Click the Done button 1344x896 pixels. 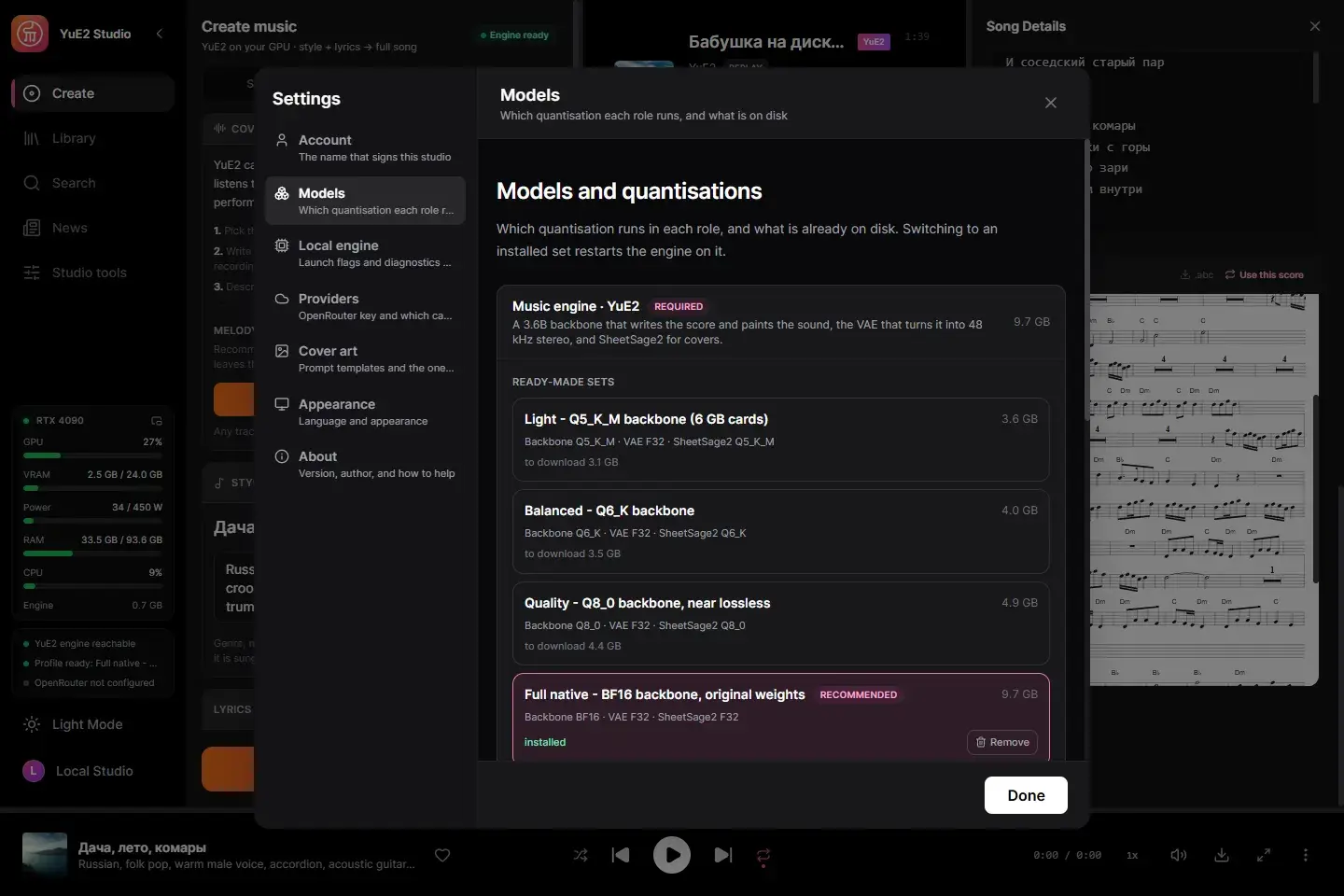[1026, 795]
